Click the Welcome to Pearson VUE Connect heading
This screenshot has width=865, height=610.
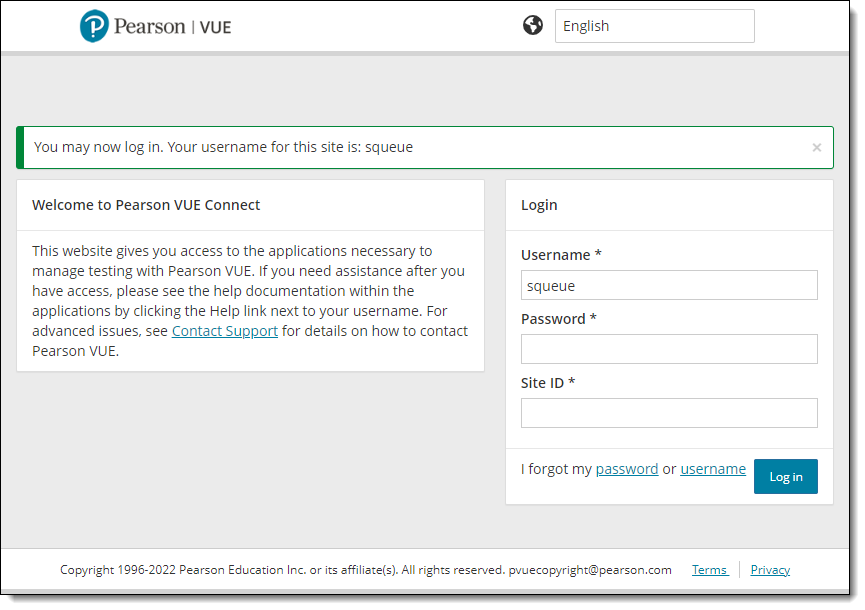click(146, 205)
